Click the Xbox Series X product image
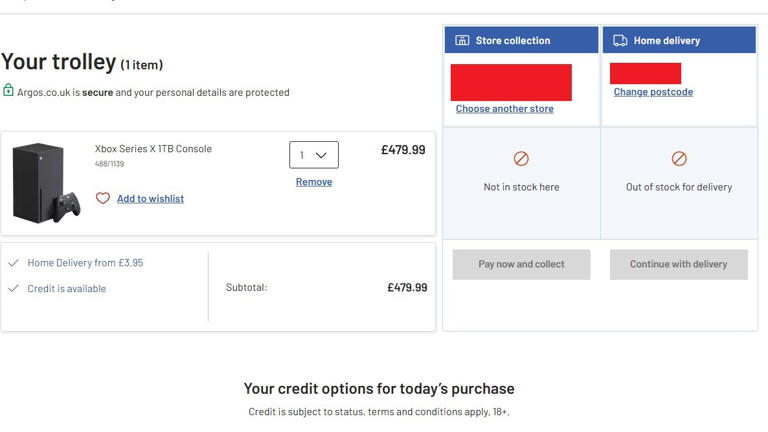The height and width of the screenshot is (432, 768). (46, 183)
